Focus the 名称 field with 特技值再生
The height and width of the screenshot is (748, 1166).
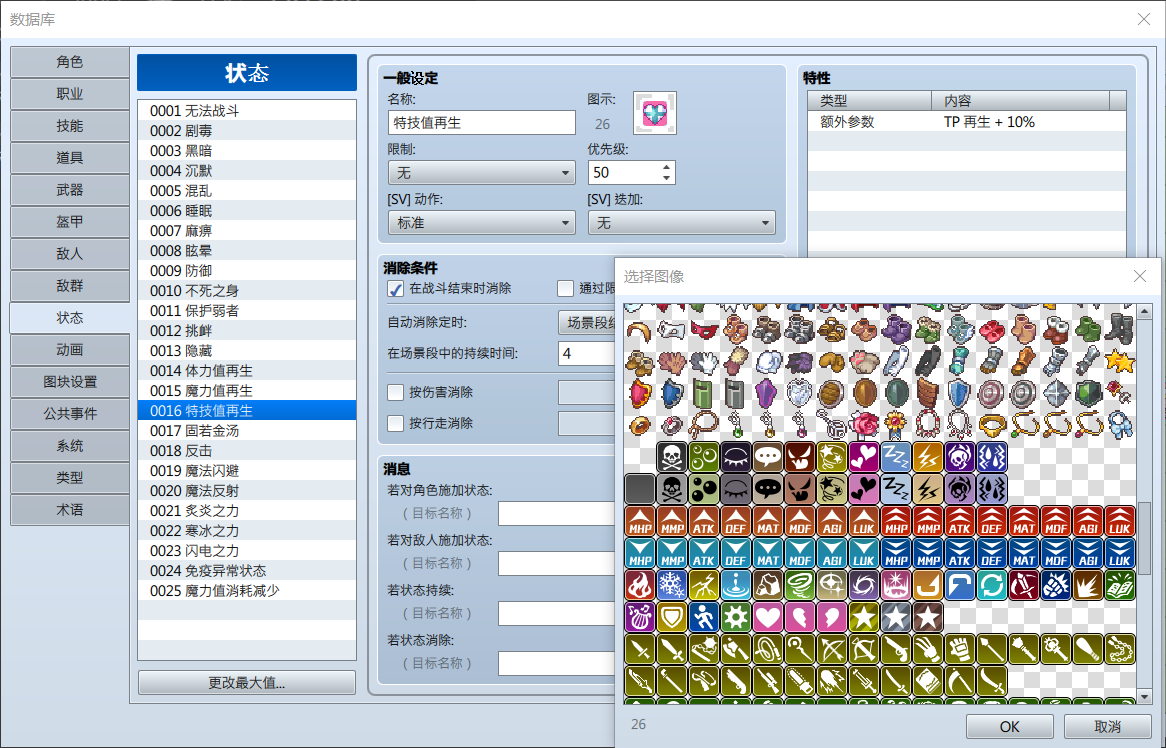(x=481, y=123)
